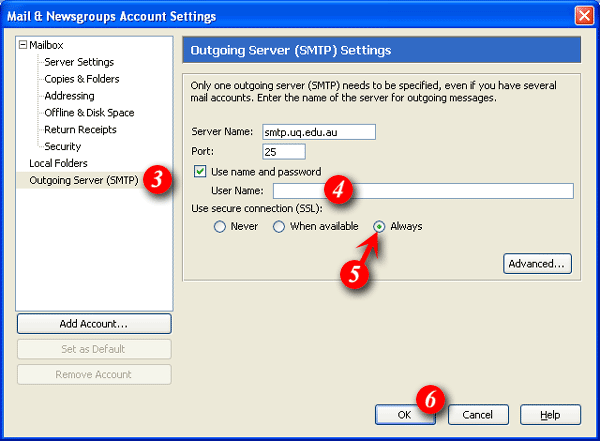Click the User Name input field
Screen dimensions: 600x441
click(x=422, y=191)
